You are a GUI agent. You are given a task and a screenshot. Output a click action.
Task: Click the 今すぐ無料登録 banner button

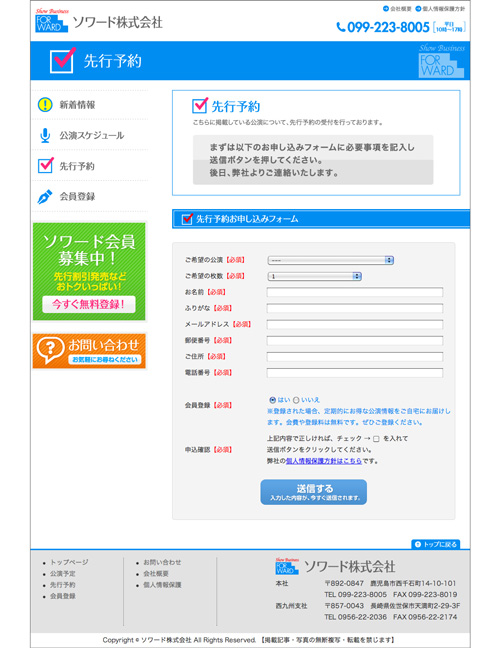(x=89, y=305)
